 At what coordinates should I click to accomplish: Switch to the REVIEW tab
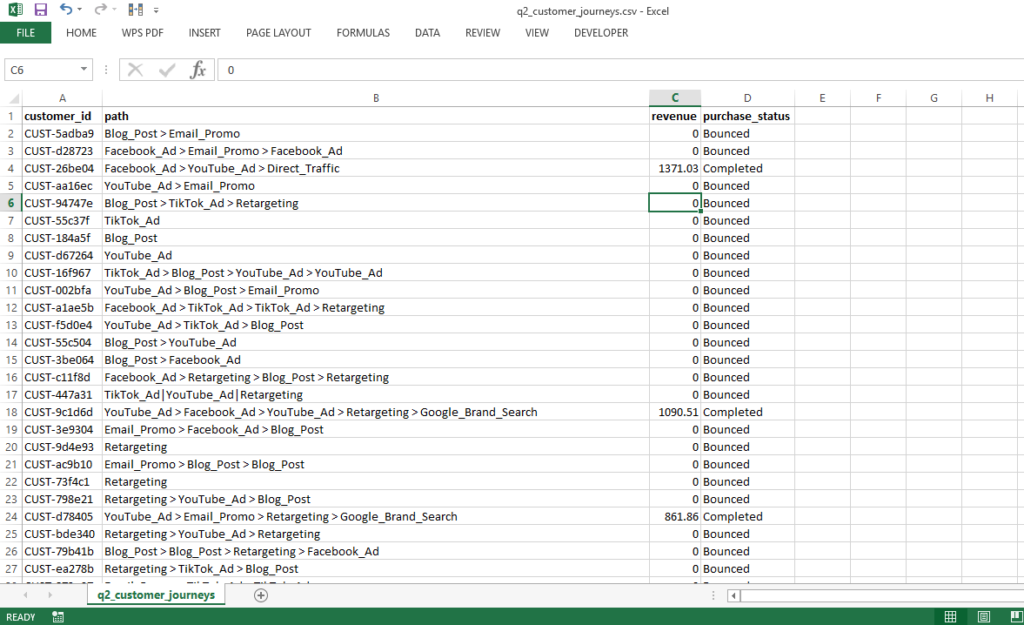tap(483, 33)
